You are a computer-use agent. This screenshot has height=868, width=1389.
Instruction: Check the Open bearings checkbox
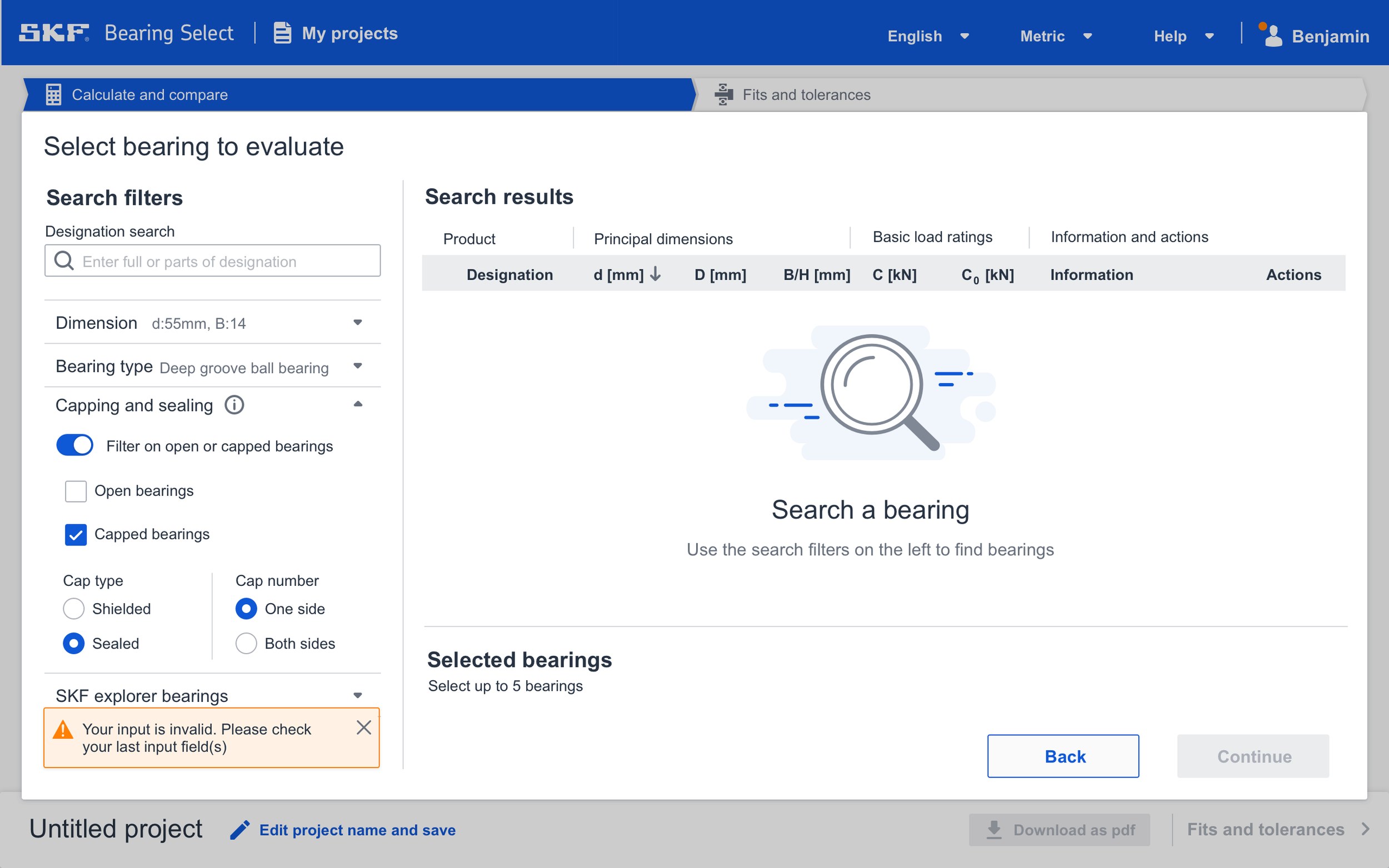pos(76,491)
